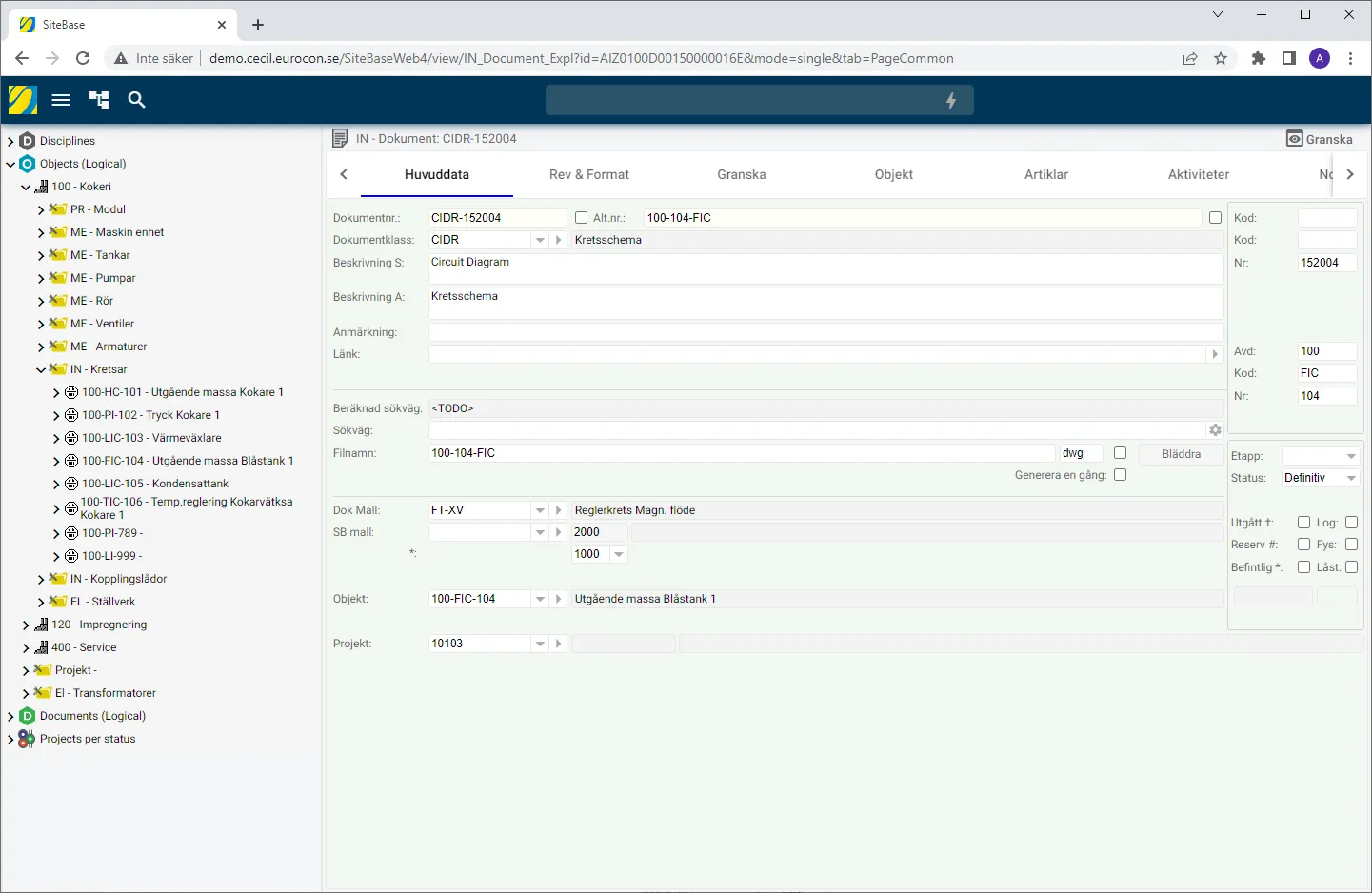Viewport: 1372px width, 893px height.
Task: Go back with the browser back arrow
Action: pos(22,58)
